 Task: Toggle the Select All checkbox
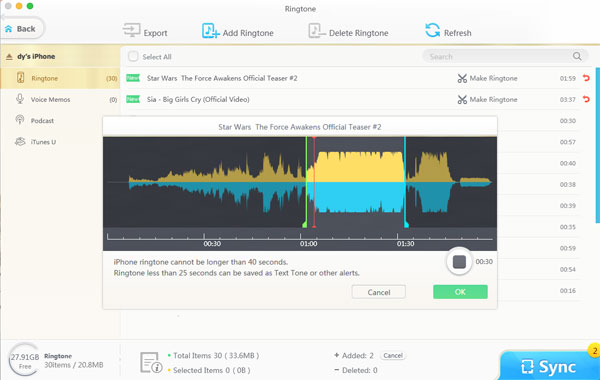(x=133, y=57)
